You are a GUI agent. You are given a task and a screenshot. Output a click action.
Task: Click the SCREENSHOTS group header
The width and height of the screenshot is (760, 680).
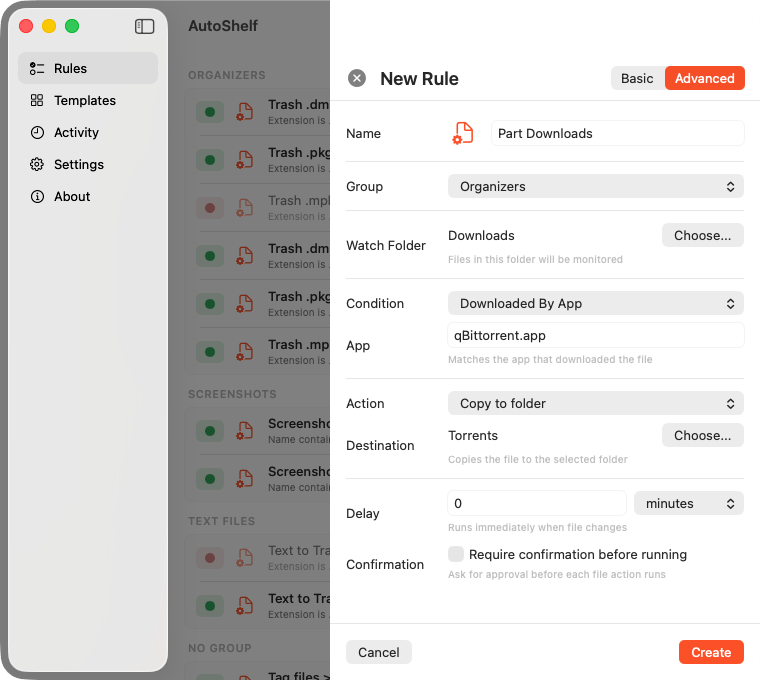click(232, 394)
